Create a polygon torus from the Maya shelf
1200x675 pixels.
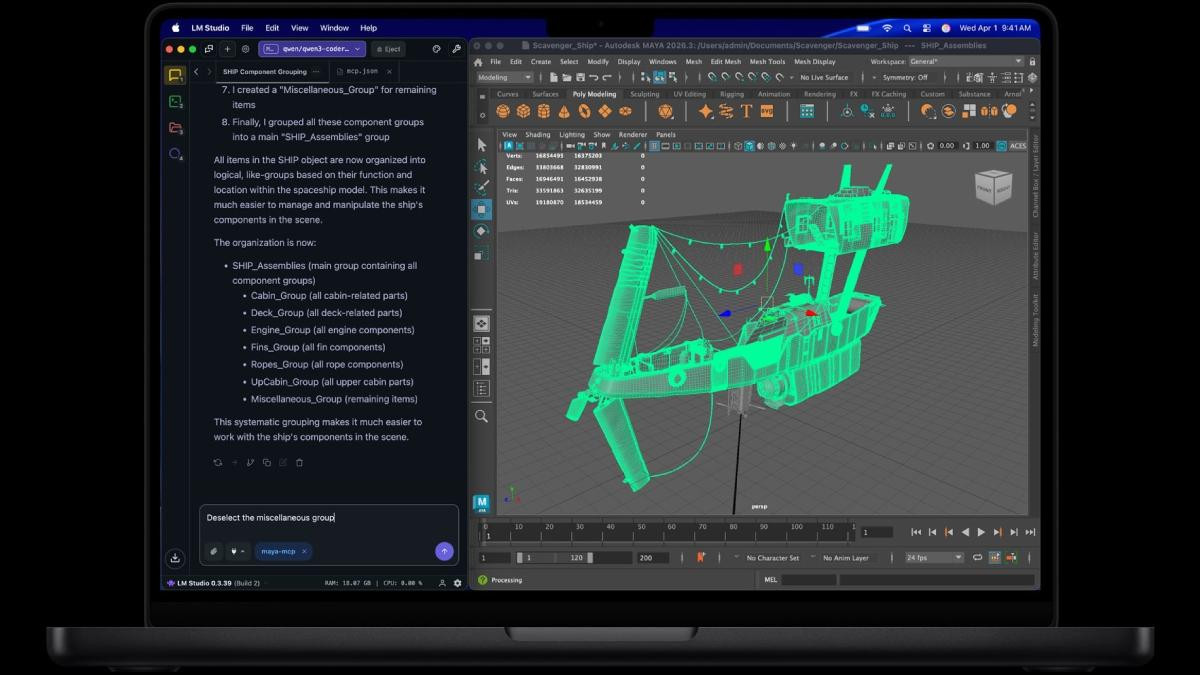point(585,111)
